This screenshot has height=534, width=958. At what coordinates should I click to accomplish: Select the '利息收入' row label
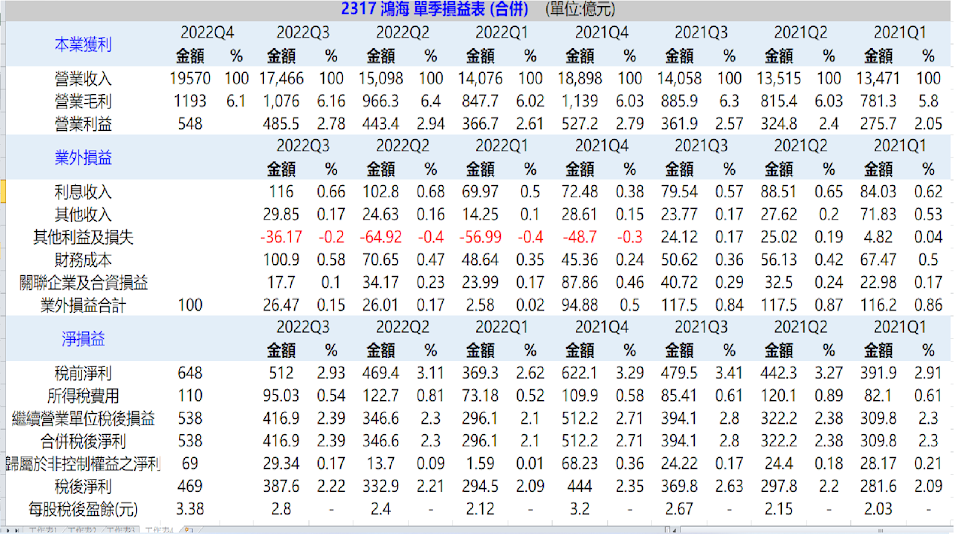[82, 192]
